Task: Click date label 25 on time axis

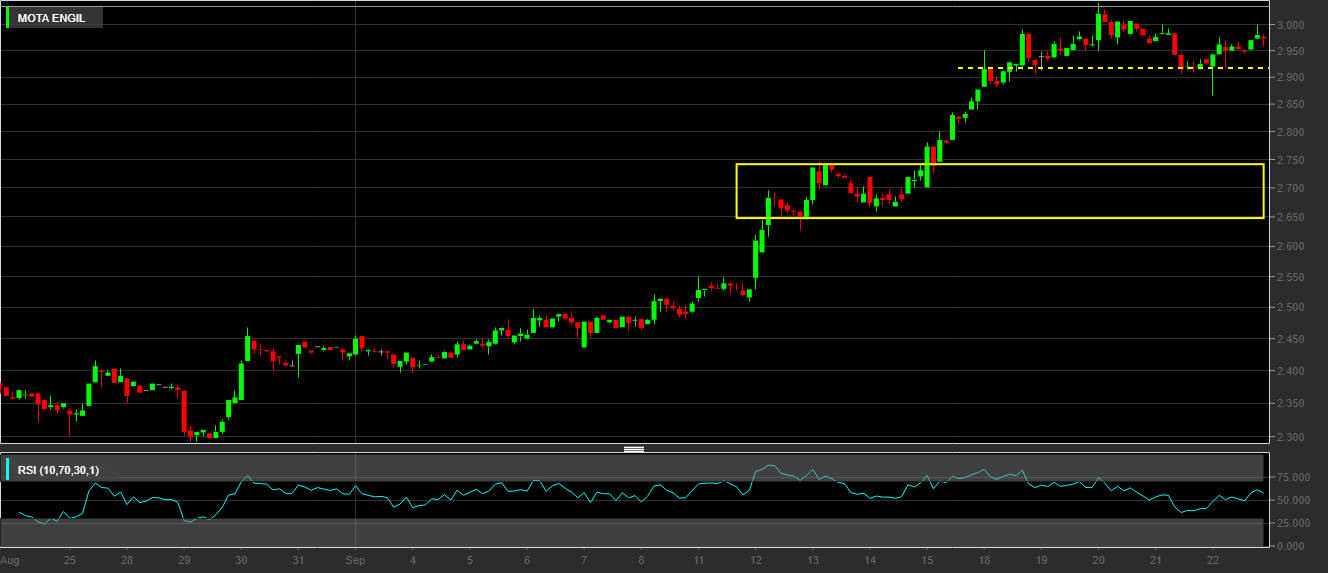Action: [70, 561]
